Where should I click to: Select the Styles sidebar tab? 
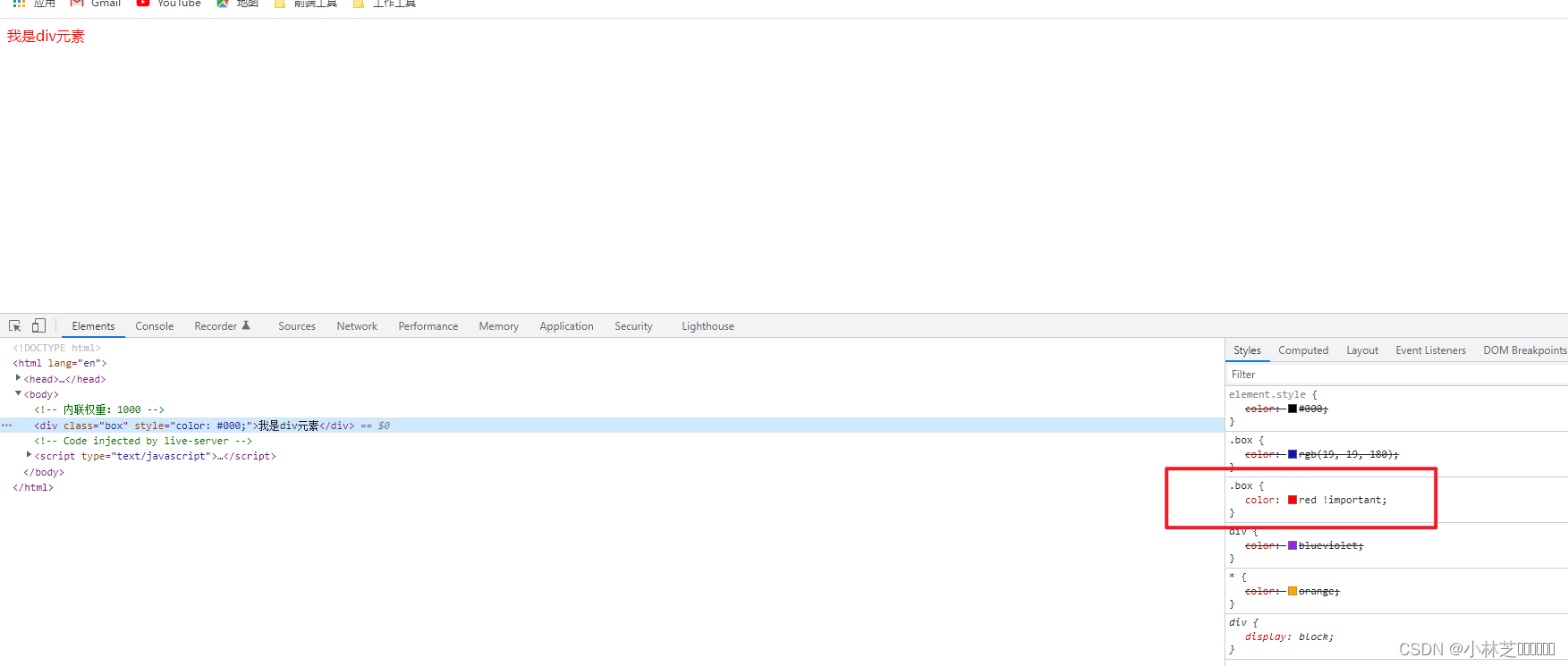[x=1247, y=350]
